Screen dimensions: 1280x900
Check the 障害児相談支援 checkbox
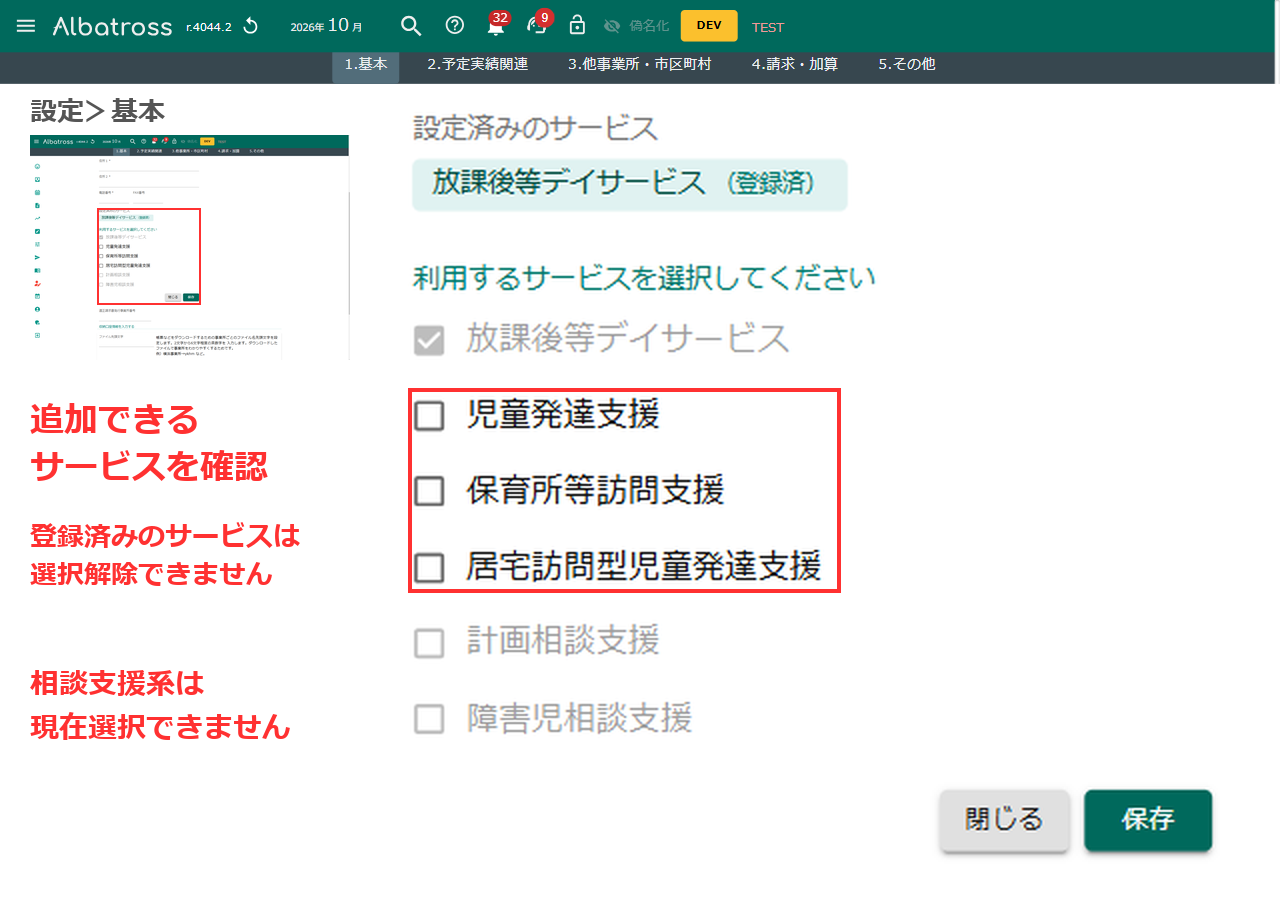click(x=429, y=719)
